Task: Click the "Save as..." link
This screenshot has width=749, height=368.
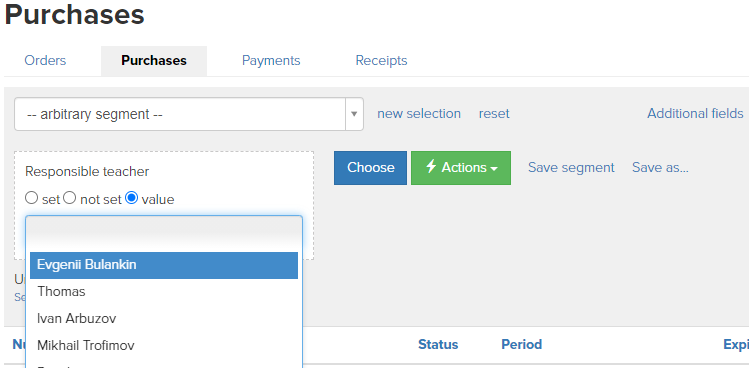Action: (660, 167)
